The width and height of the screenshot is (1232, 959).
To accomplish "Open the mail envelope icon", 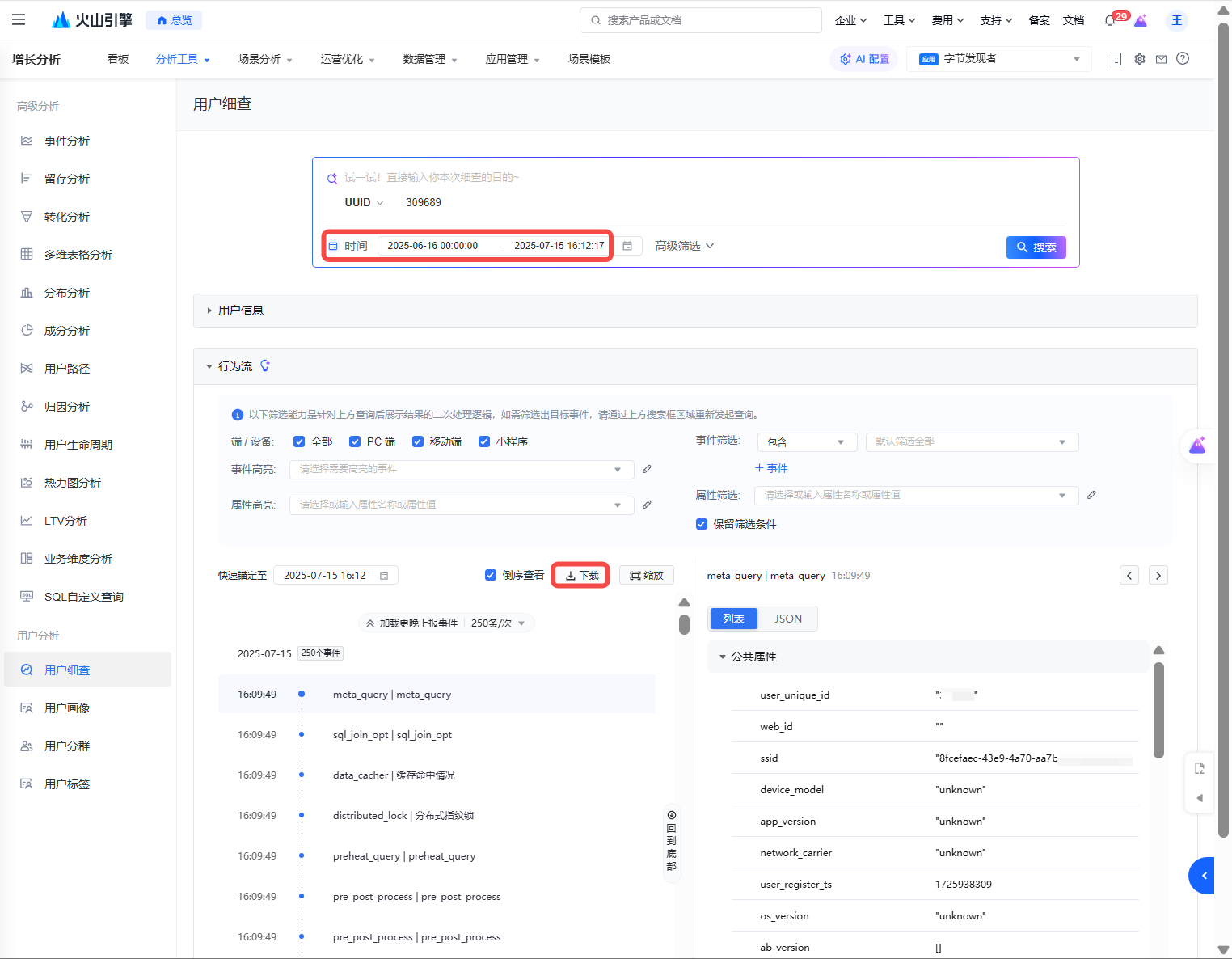I will [x=1161, y=59].
